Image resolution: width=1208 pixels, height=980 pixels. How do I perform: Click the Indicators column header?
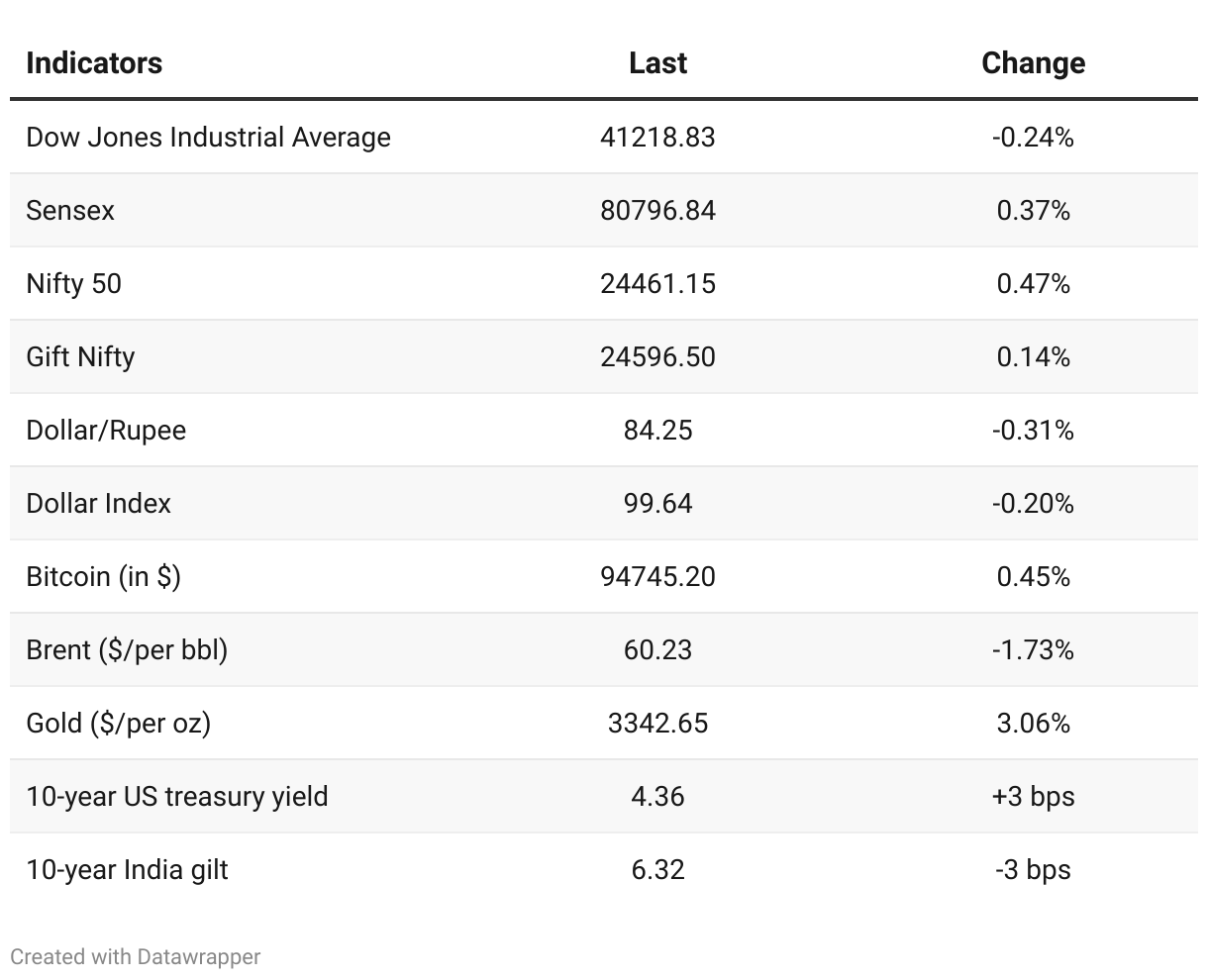(x=94, y=63)
